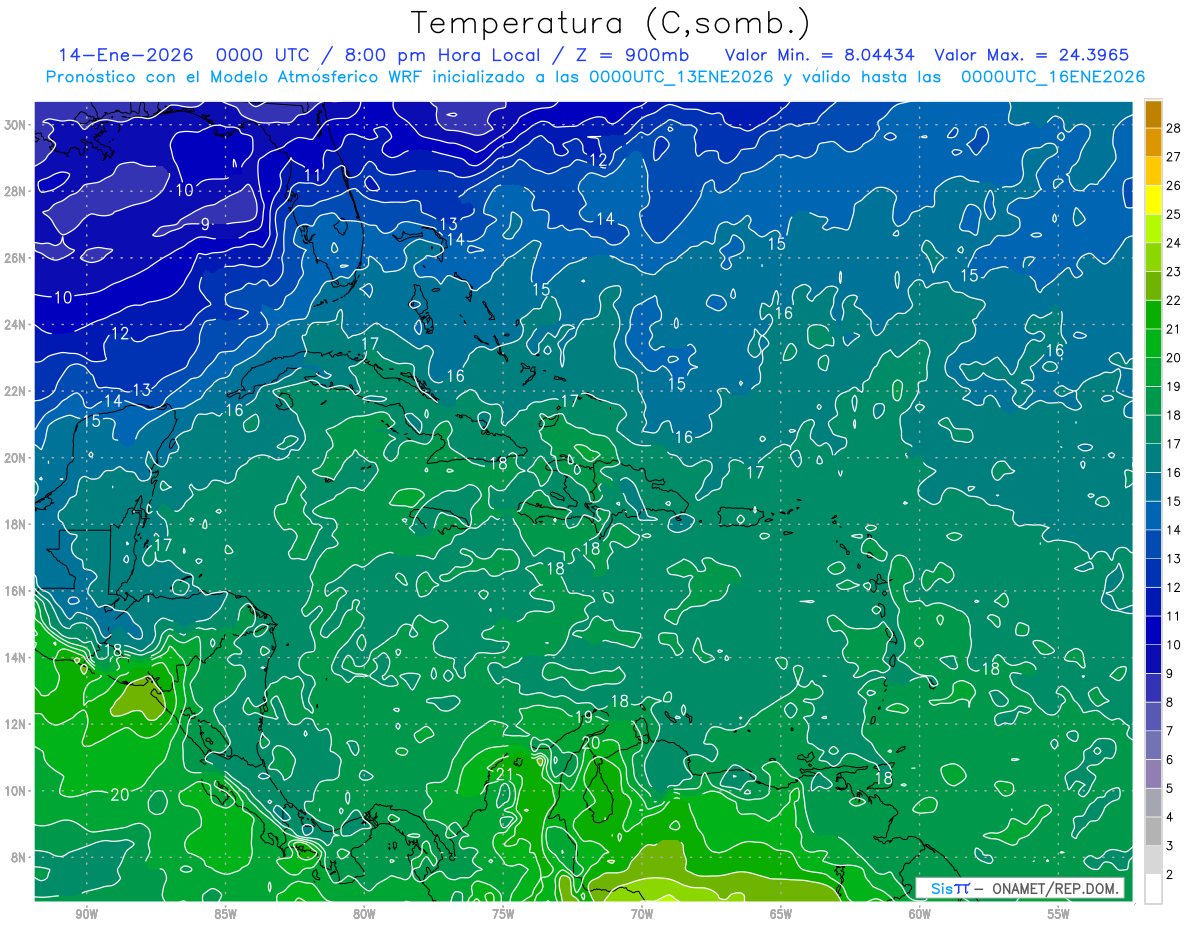Click the '28N' latitude label
This screenshot has height=927, width=1200.
pos(17,191)
